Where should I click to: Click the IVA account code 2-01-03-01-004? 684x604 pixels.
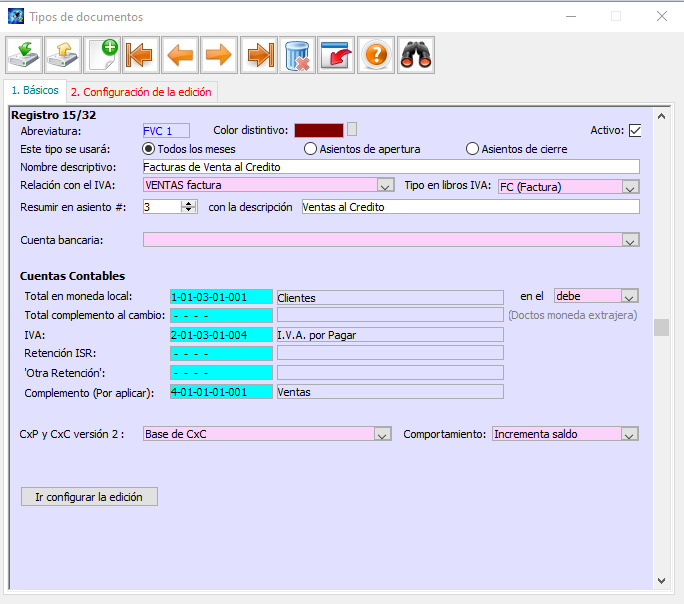pyautogui.click(x=221, y=335)
